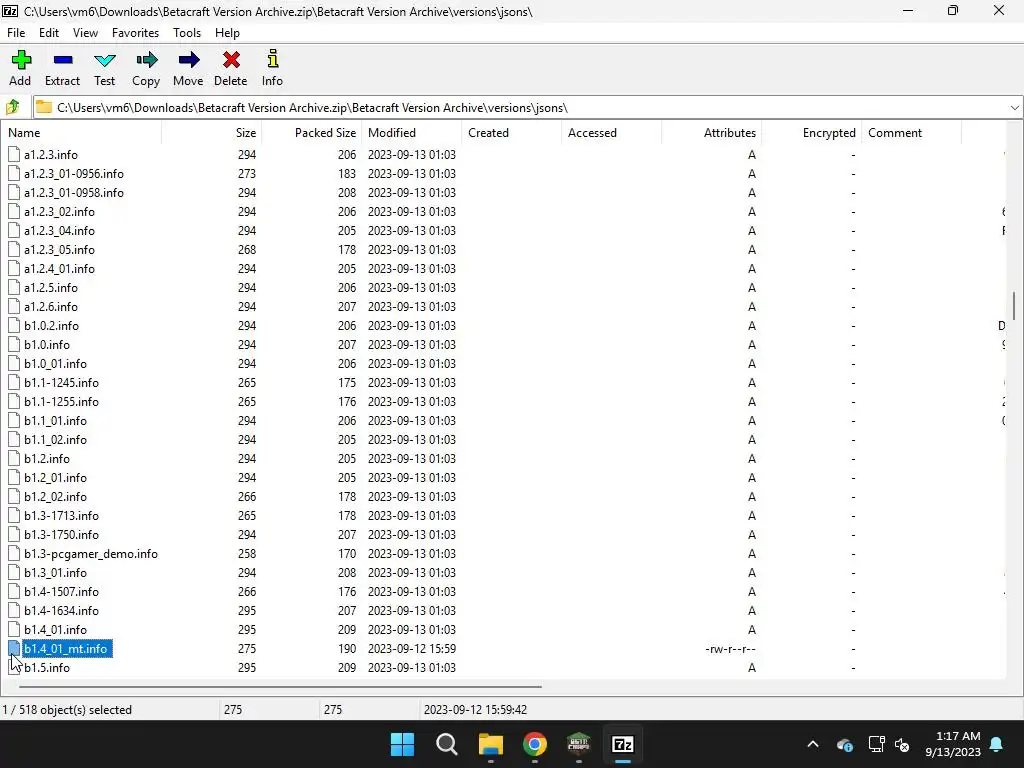Sort by Created column header
The width and height of the screenshot is (1024, 768).
pos(511,133)
